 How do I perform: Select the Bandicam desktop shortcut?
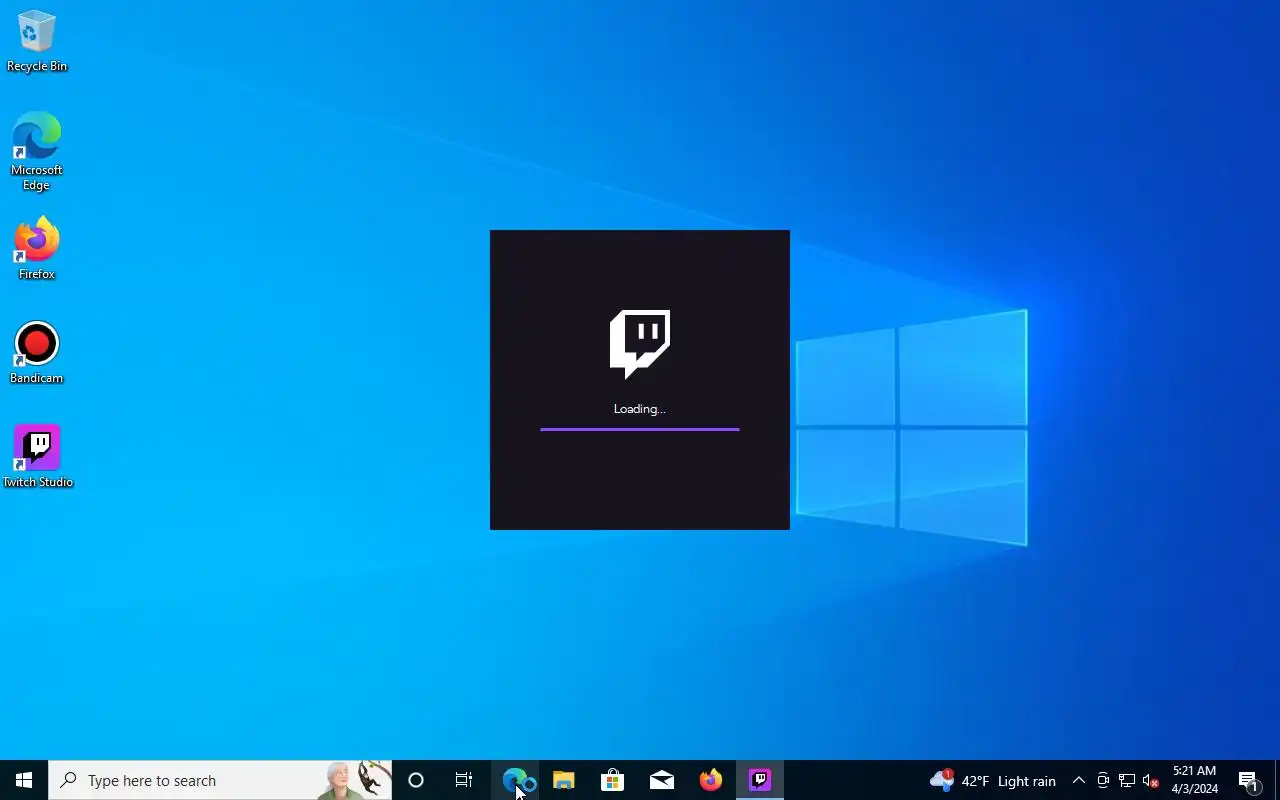click(x=37, y=353)
